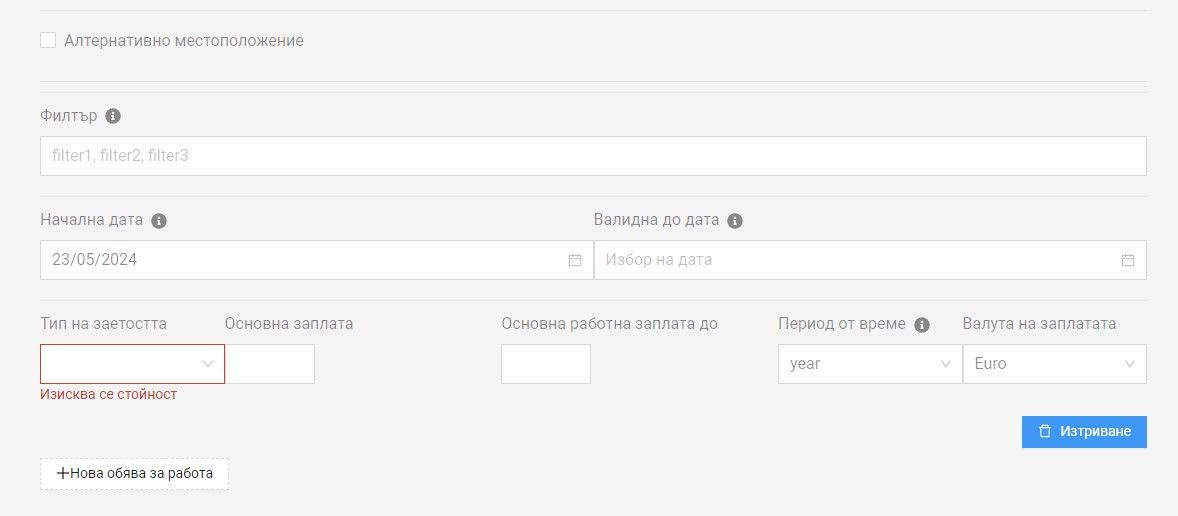This screenshot has width=1178, height=516.
Task: Focus the filter1, filter2, filter3 input field
Action: [592, 156]
